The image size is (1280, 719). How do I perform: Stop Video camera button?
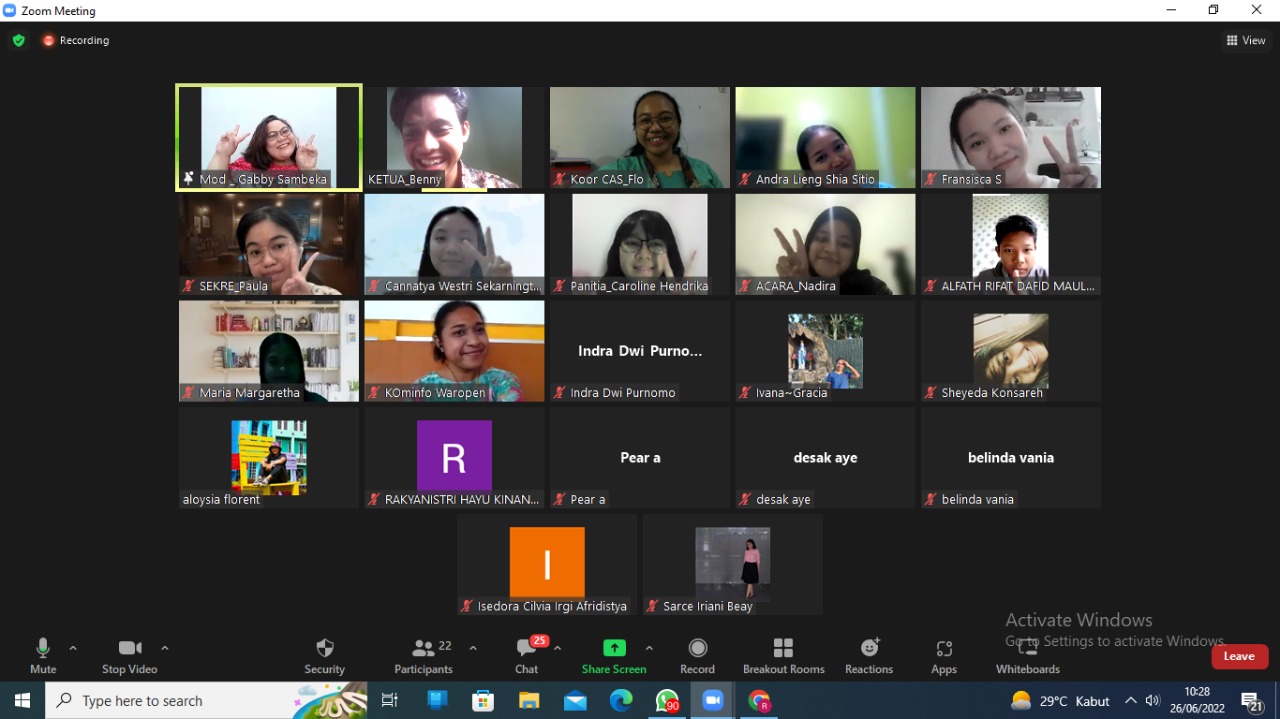point(129,656)
